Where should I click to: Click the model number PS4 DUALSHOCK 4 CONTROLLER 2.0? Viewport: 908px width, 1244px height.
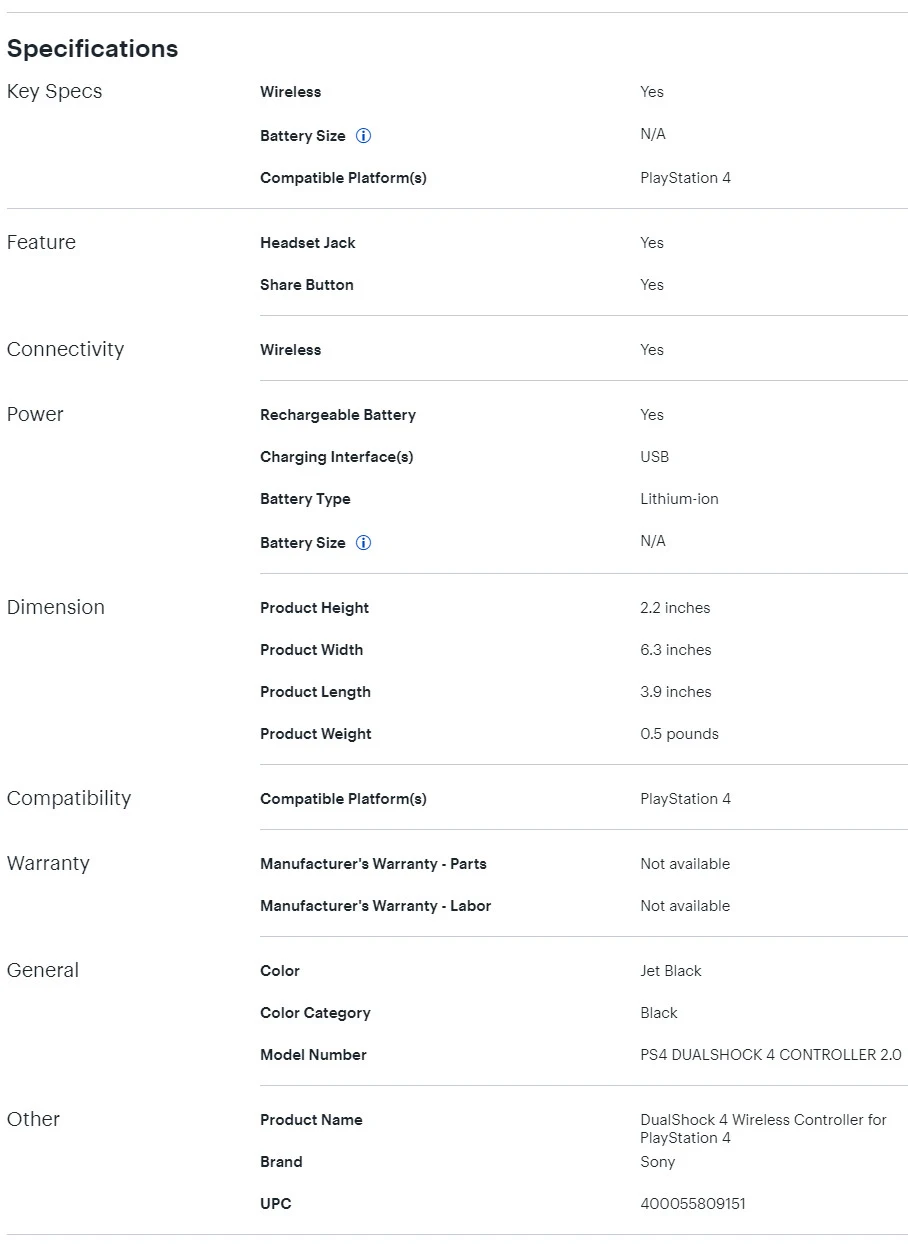coord(771,1055)
